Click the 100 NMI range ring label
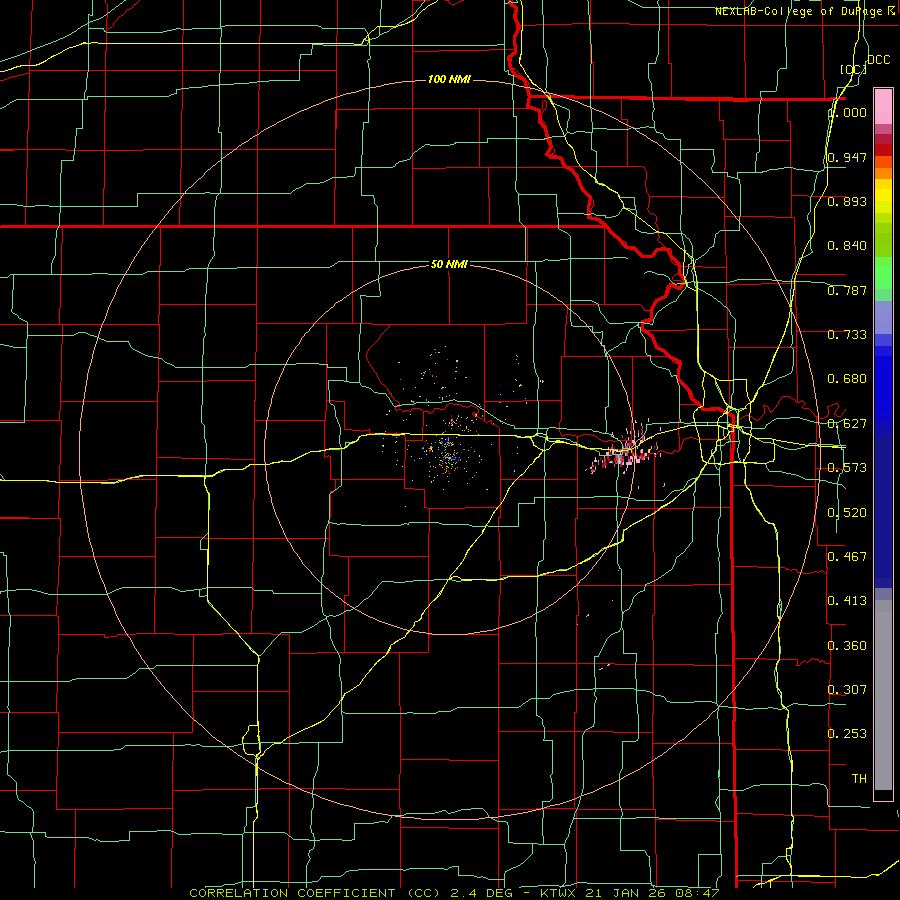This screenshot has height=900, width=900. coord(449,79)
